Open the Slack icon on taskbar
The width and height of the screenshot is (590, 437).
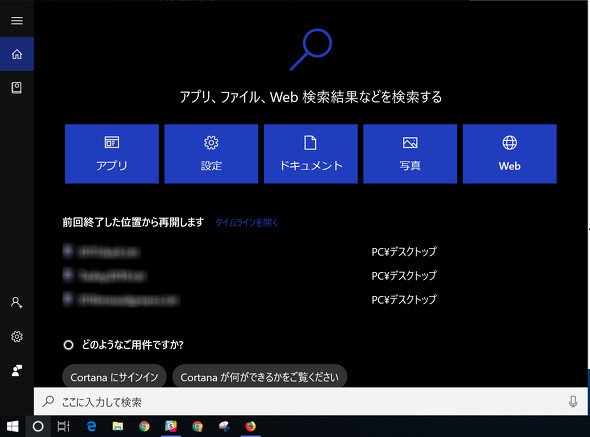click(171, 426)
